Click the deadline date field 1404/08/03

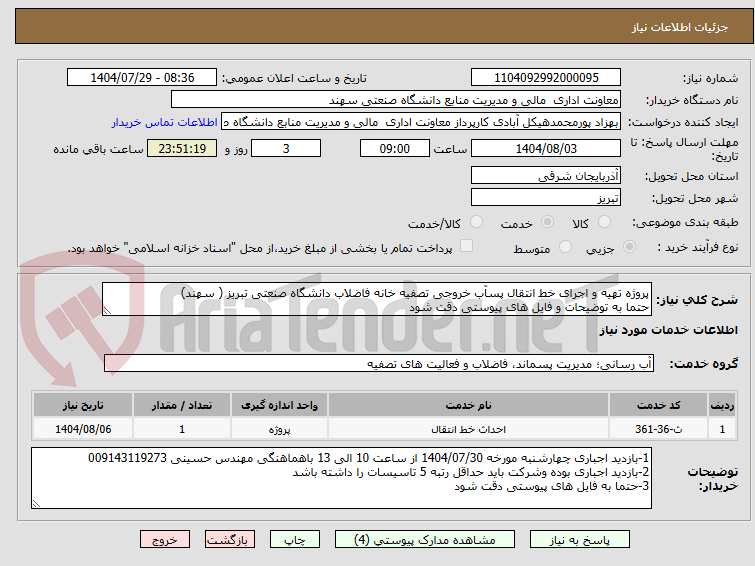(x=546, y=148)
